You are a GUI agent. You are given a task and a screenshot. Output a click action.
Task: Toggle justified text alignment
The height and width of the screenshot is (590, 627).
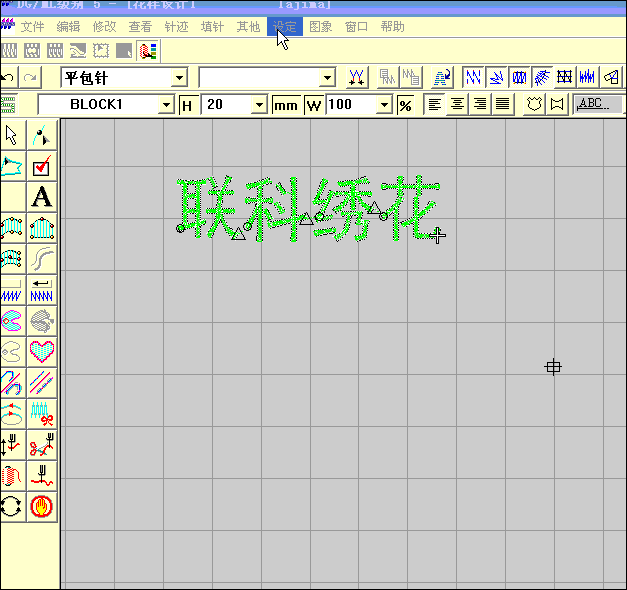pyautogui.click(x=502, y=104)
